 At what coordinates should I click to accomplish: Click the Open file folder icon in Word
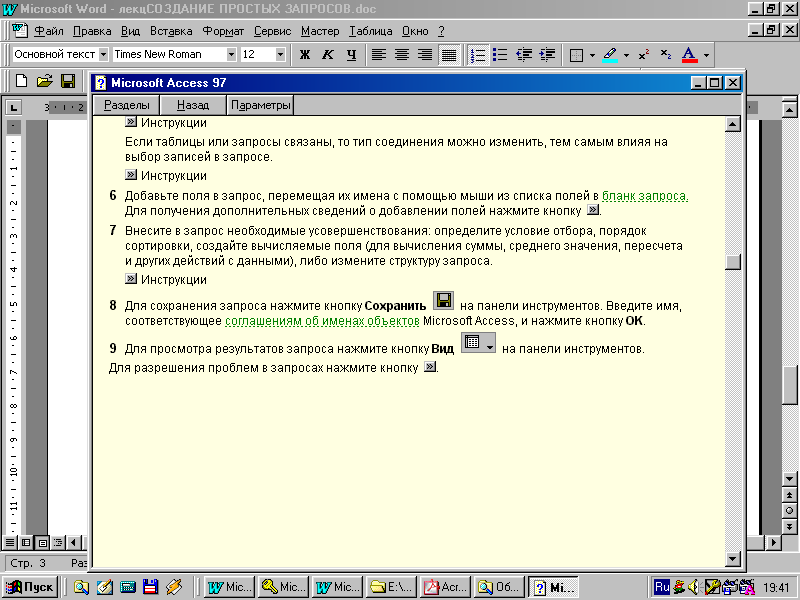point(45,81)
